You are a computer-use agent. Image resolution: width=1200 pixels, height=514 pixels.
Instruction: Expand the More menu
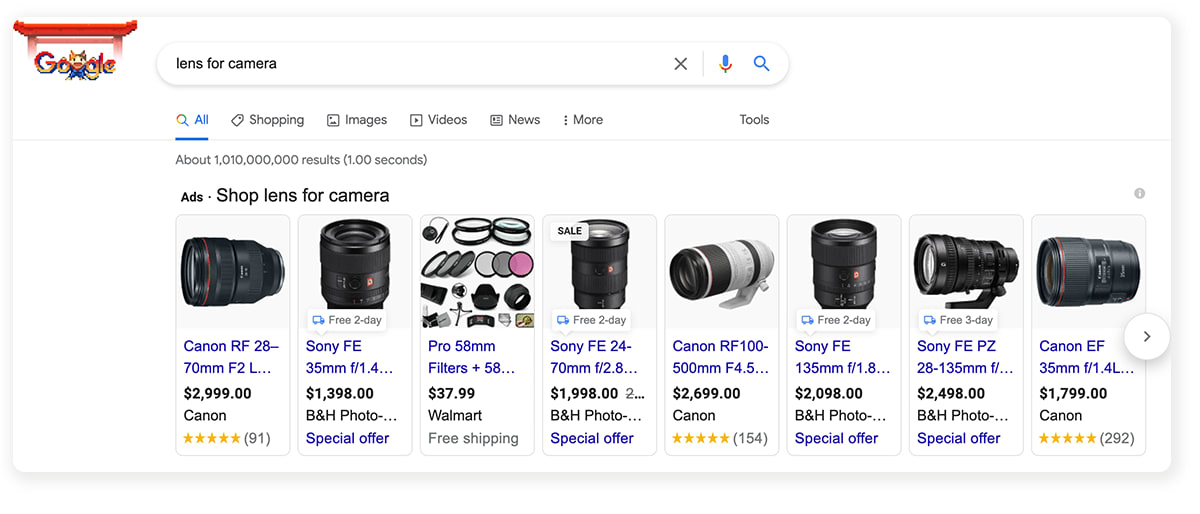[x=583, y=120]
